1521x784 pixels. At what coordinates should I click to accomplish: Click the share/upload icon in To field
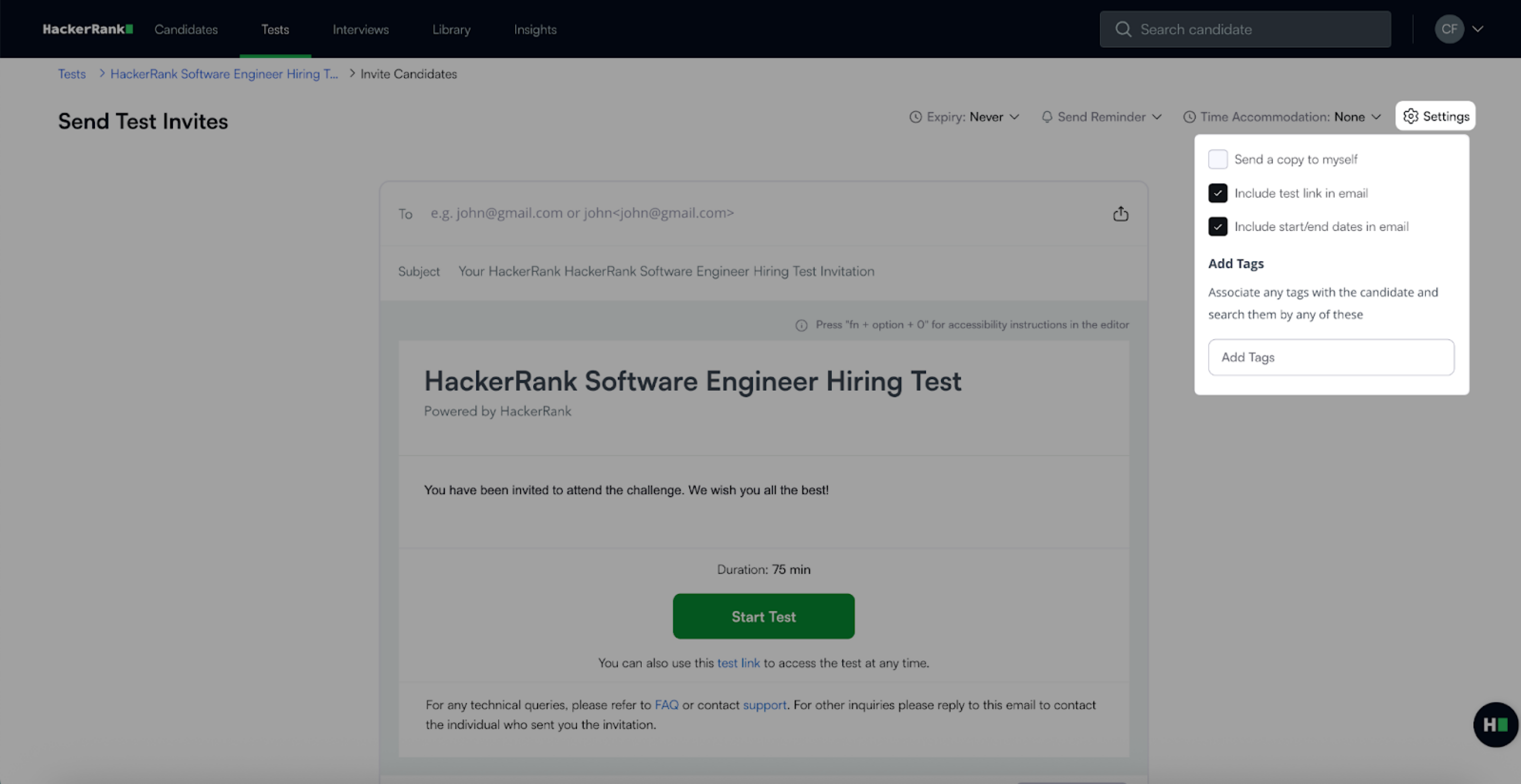1120,214
